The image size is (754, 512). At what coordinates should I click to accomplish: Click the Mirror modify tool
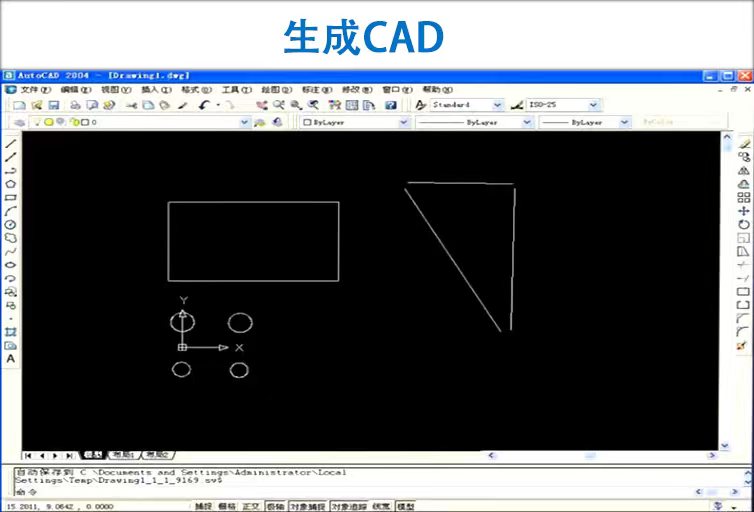point(744,171)
